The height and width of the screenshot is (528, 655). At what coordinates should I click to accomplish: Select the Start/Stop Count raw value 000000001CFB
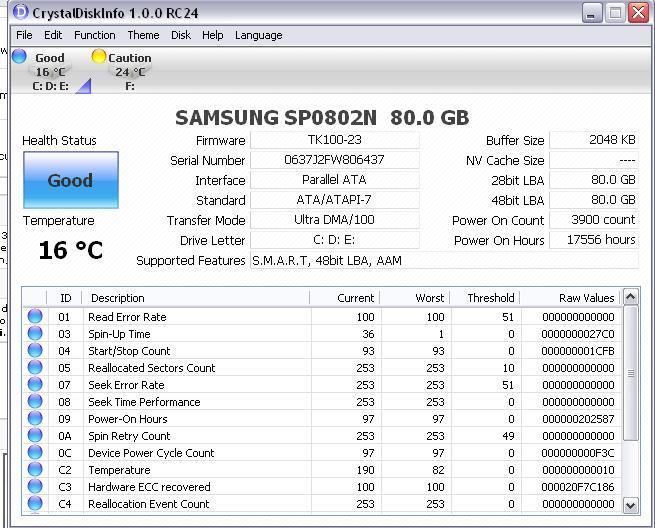[578, 351]
